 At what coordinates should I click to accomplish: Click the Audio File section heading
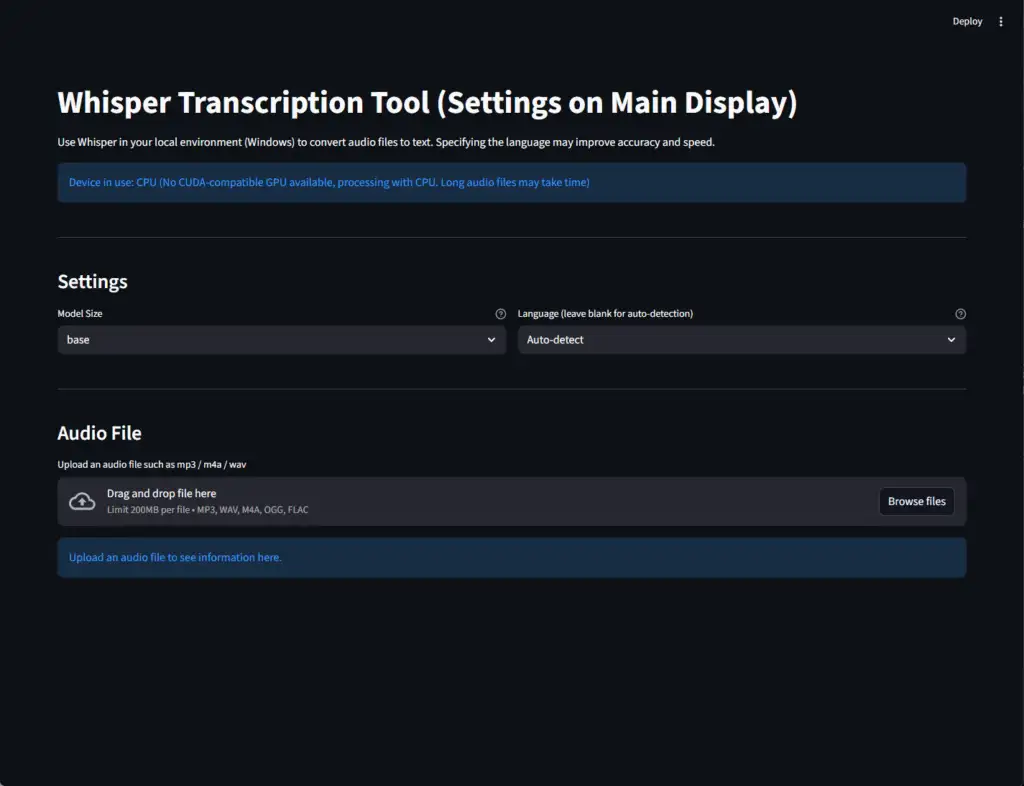click(x=99, y=433)
